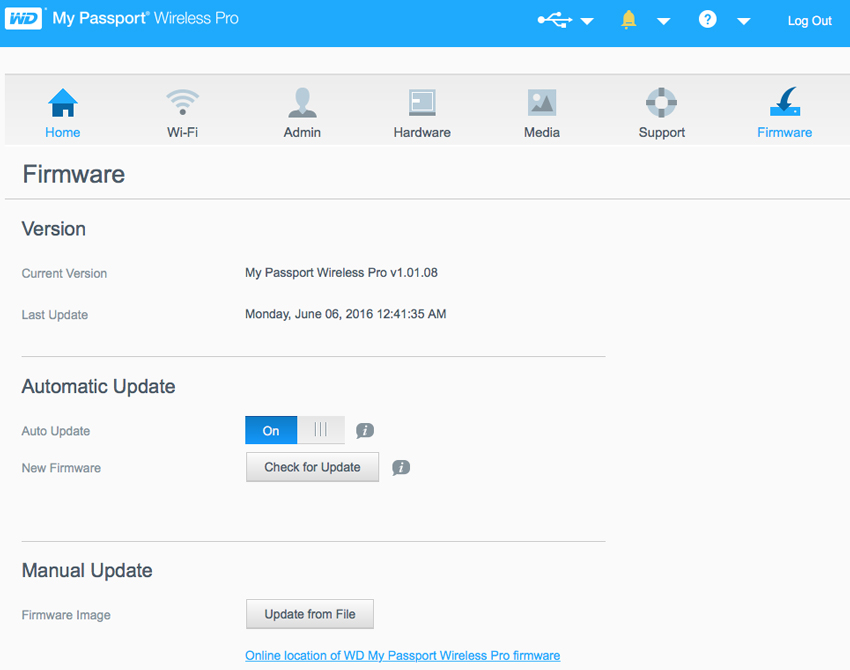
Task: Show info tooltip beside Check for Update
Action: click(x=401, y=467)
